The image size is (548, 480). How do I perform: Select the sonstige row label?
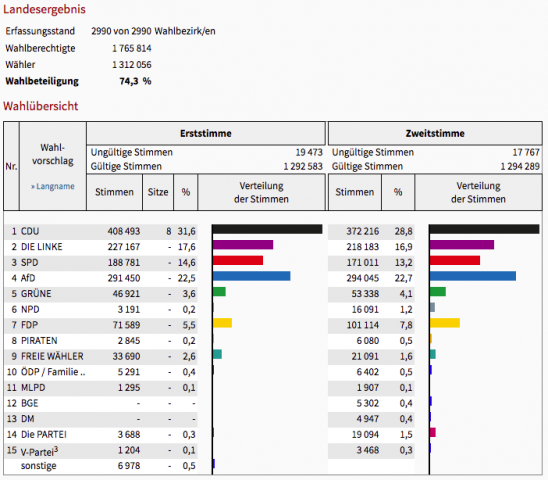pyautogui.click(x=38, y=466)
